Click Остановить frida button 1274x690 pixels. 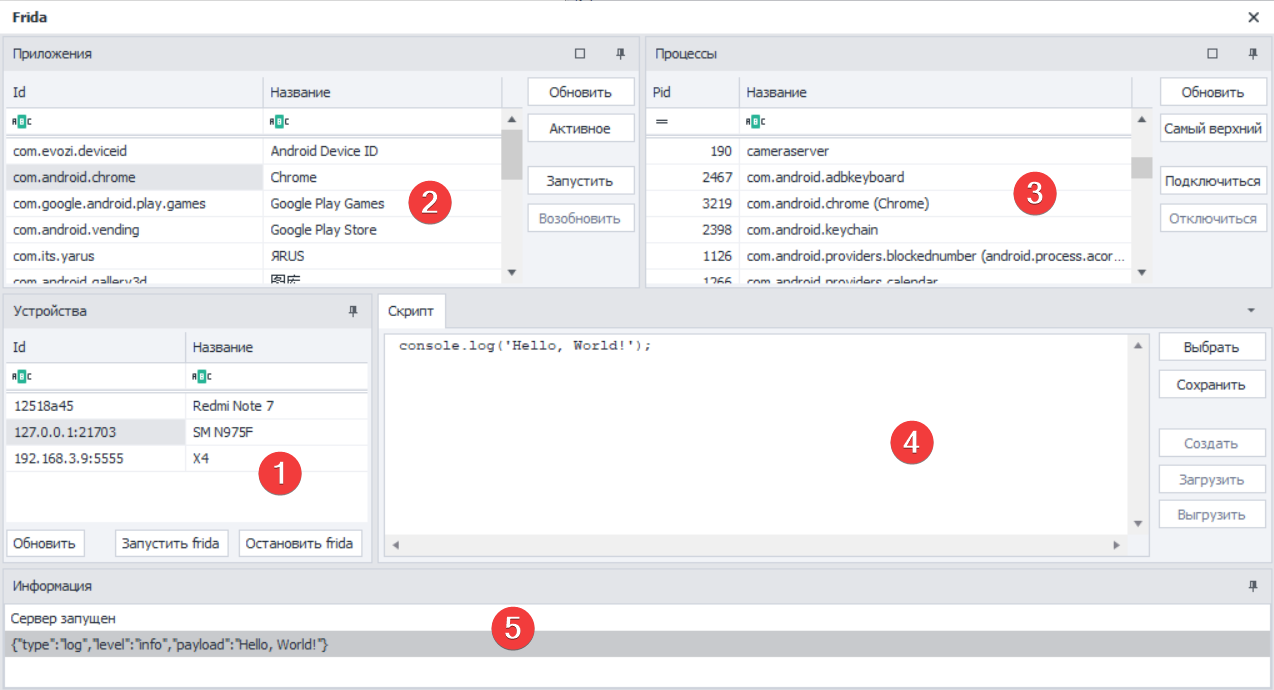[299, 544]
